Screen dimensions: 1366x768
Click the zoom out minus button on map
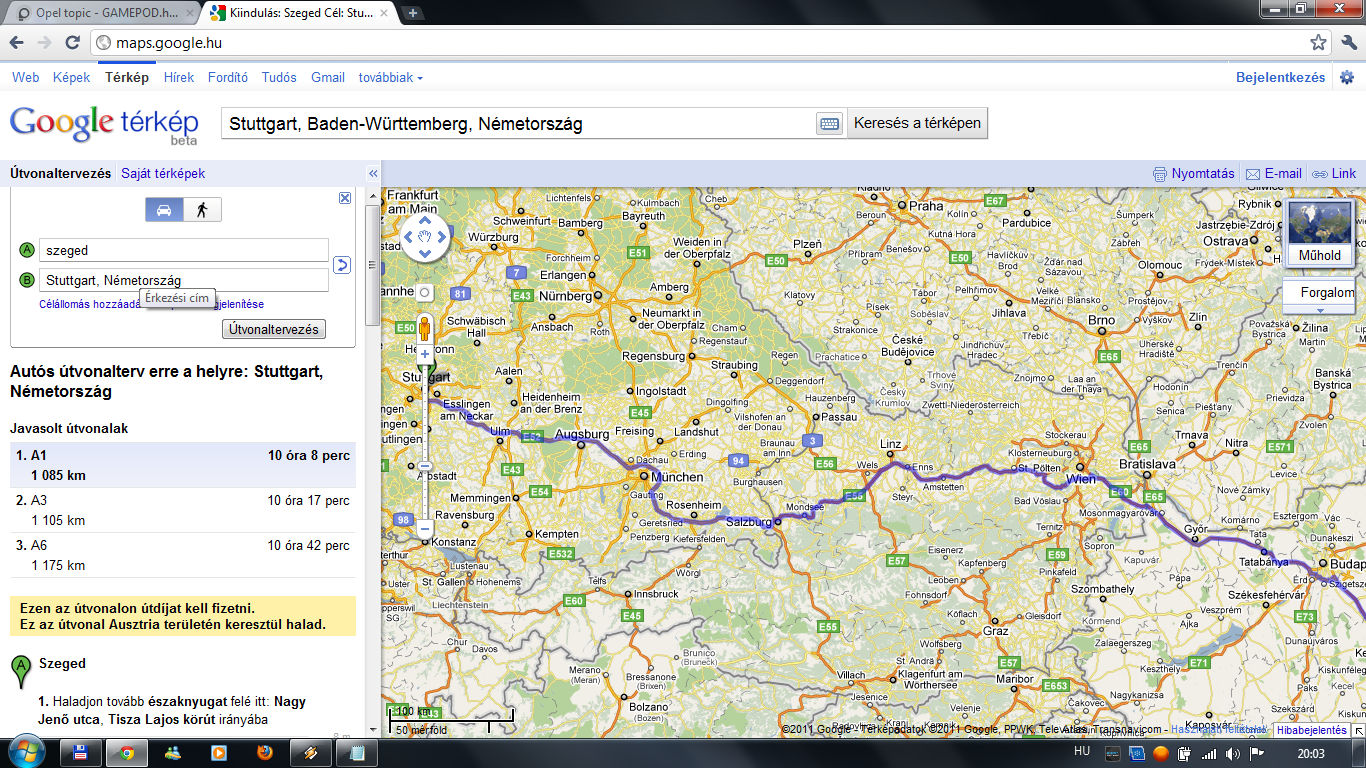[425, 528]
